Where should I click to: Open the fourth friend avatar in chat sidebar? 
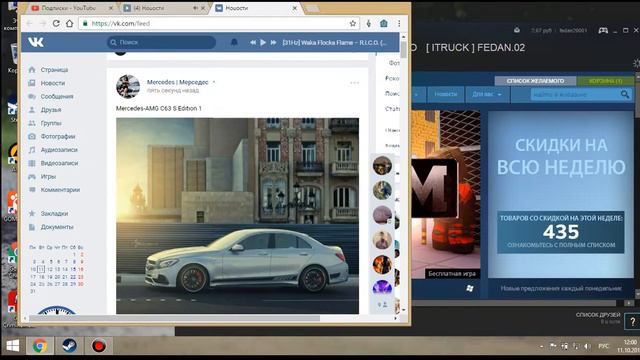(382, 240)
